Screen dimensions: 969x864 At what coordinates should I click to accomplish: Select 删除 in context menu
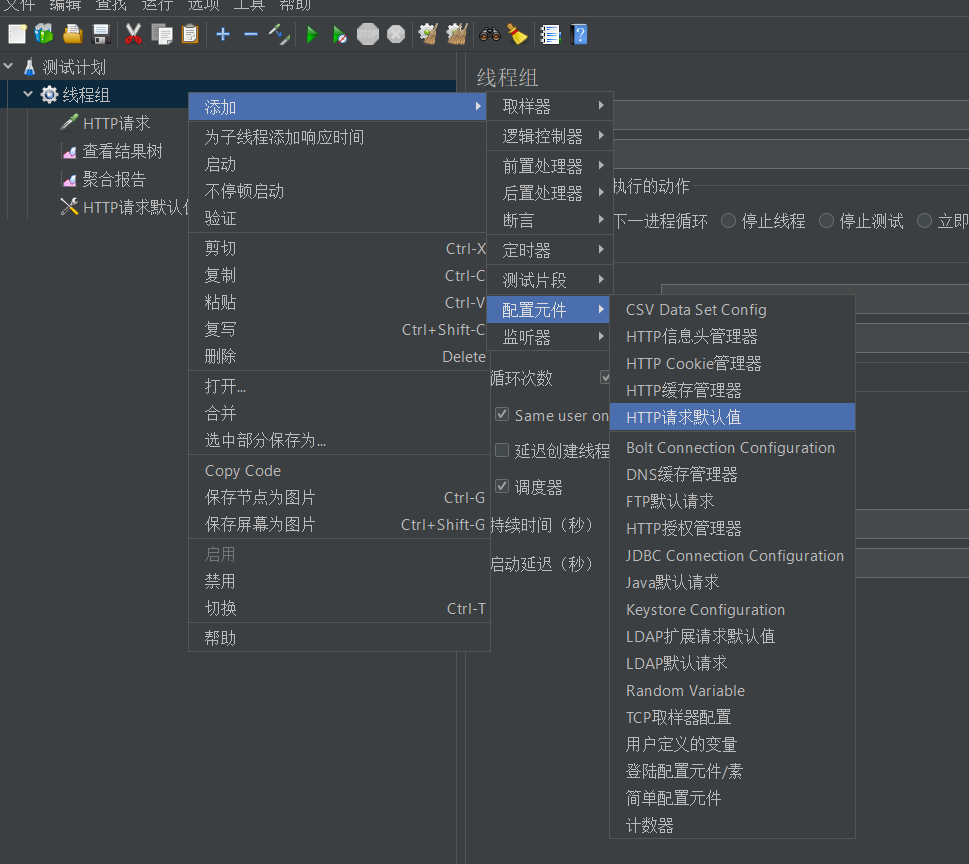tap(339, 357)
